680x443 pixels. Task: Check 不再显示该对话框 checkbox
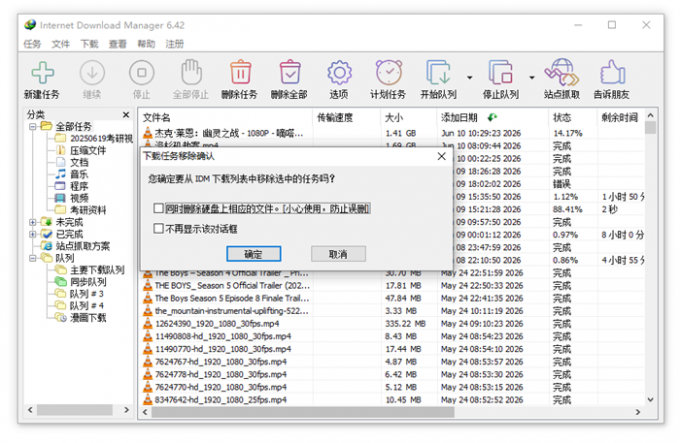(158, 228)
